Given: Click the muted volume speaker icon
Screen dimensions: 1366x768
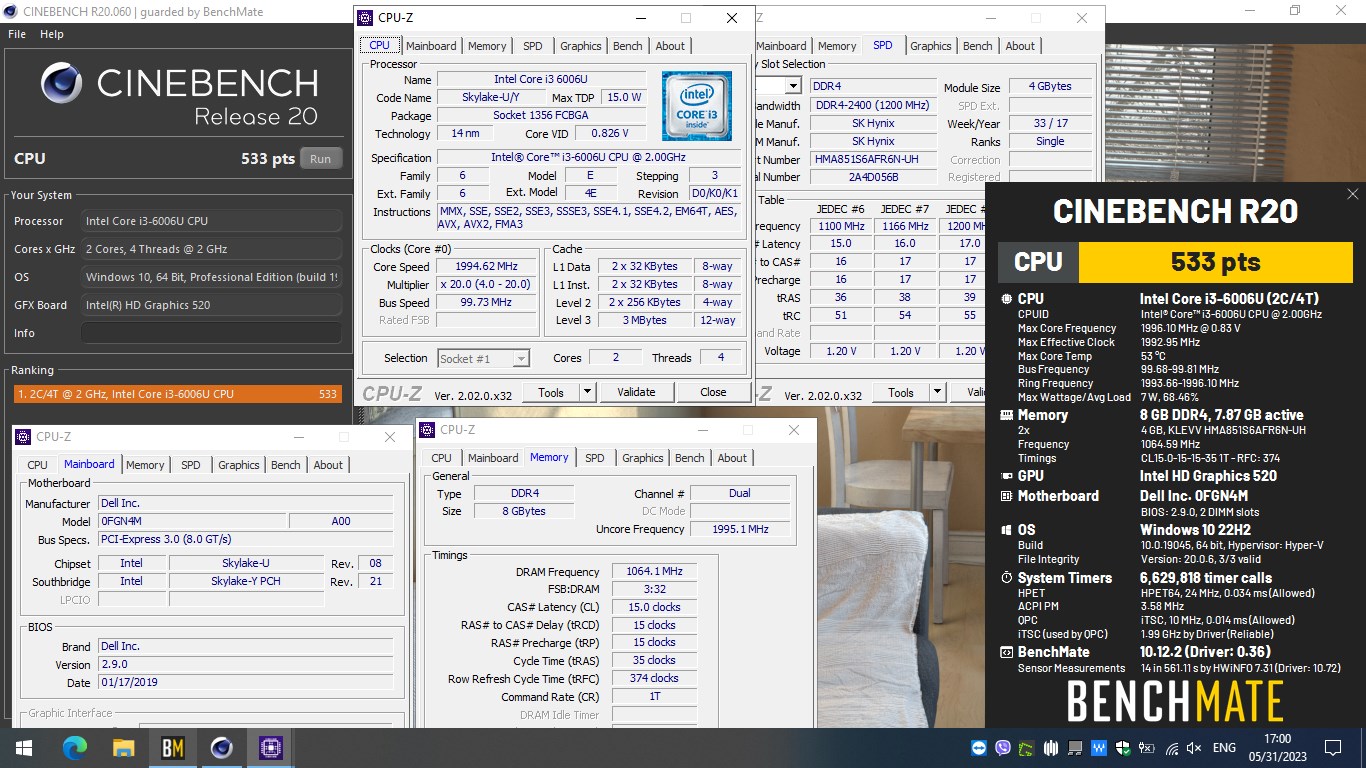Looking at the screenshot, I should 1194,748.
